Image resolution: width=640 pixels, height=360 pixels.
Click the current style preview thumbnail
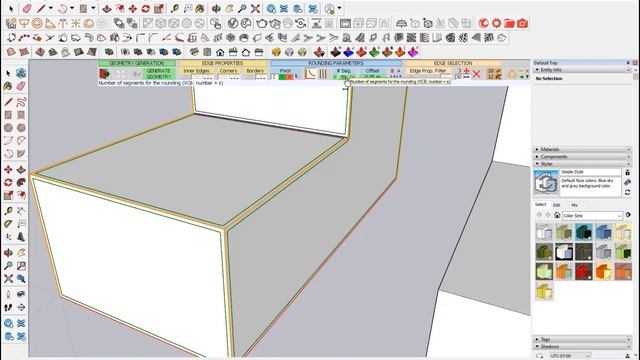tap(546, 182)
